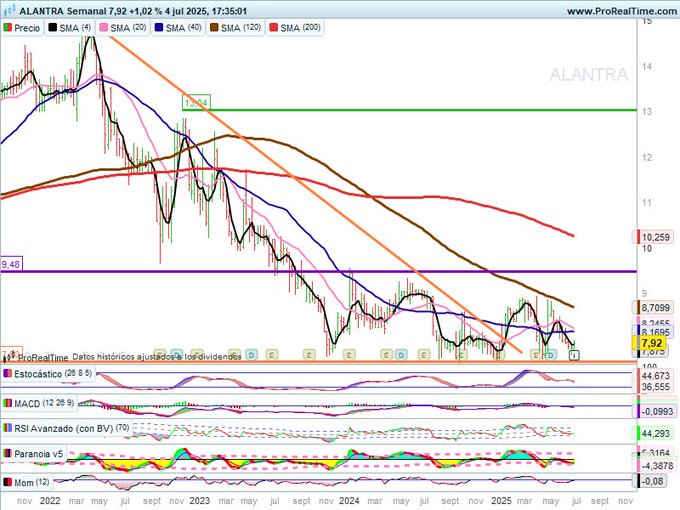
Task: Click the brown SMA (120) legend square
Action: [x=214, y=28]
